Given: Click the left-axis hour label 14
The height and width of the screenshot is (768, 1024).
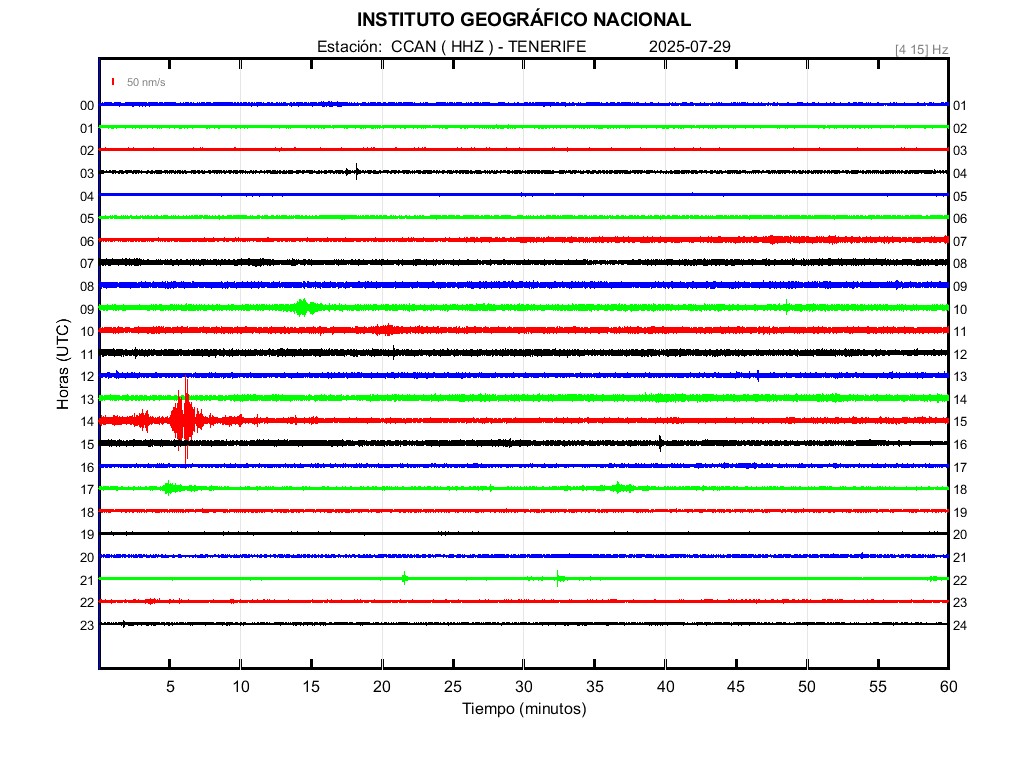Looking at the screenshot, I should click(87, 422).
